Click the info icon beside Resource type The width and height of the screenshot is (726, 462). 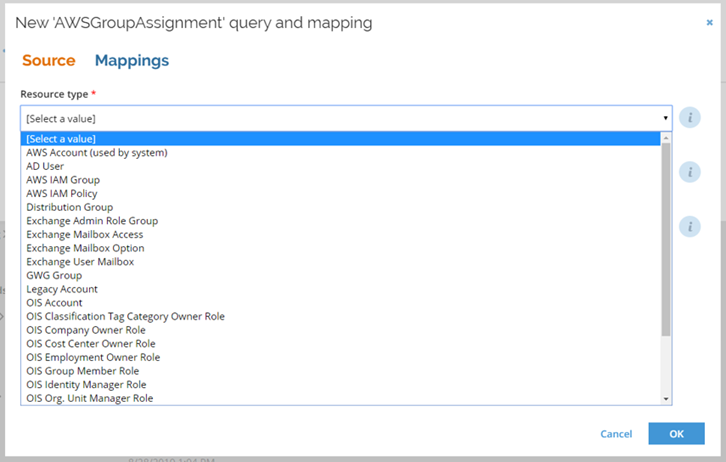pyautogui.click(x=689, y=118)
